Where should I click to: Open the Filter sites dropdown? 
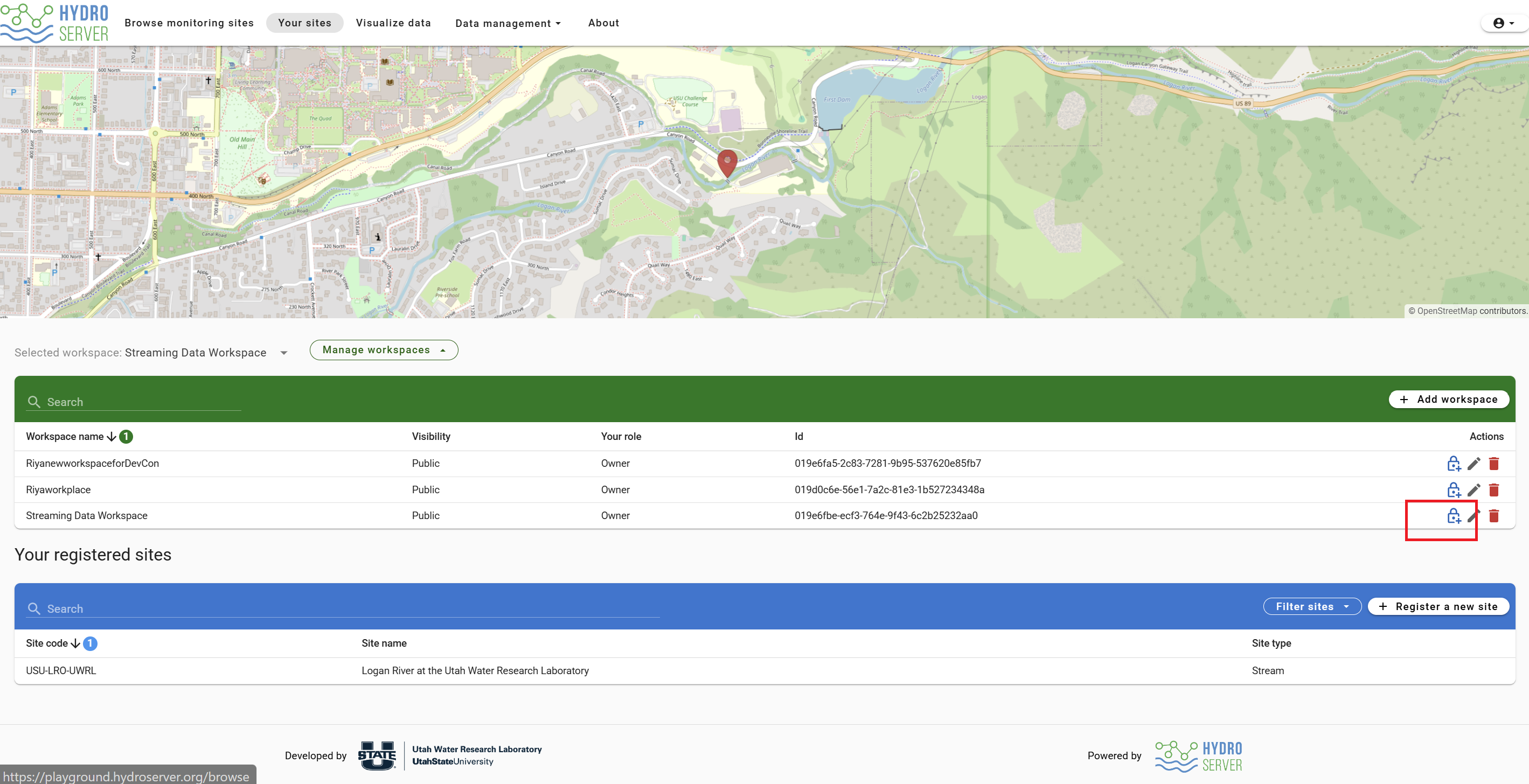tap(1312, 606)
